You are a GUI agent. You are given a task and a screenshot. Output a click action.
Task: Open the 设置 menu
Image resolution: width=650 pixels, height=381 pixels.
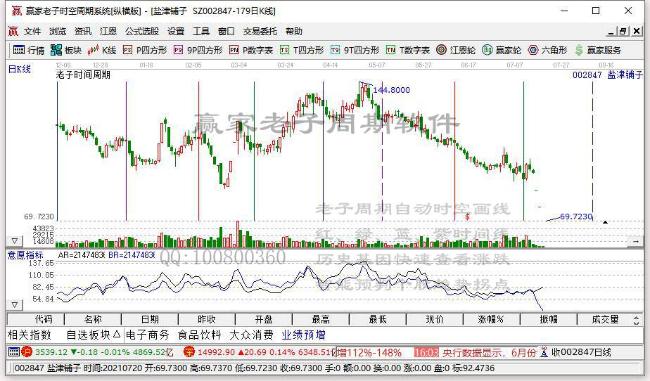click(176, 31)
